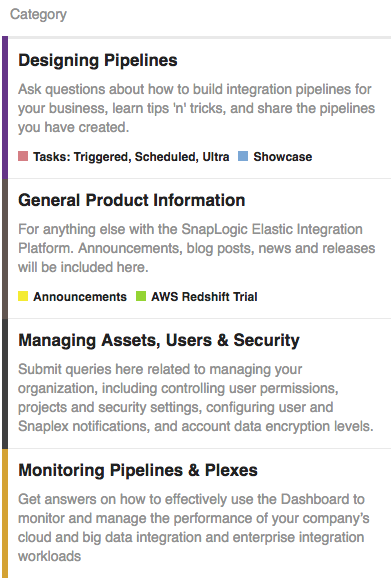Click the green AWS Redshift Trial badge
391x578 pixels.
141,296
